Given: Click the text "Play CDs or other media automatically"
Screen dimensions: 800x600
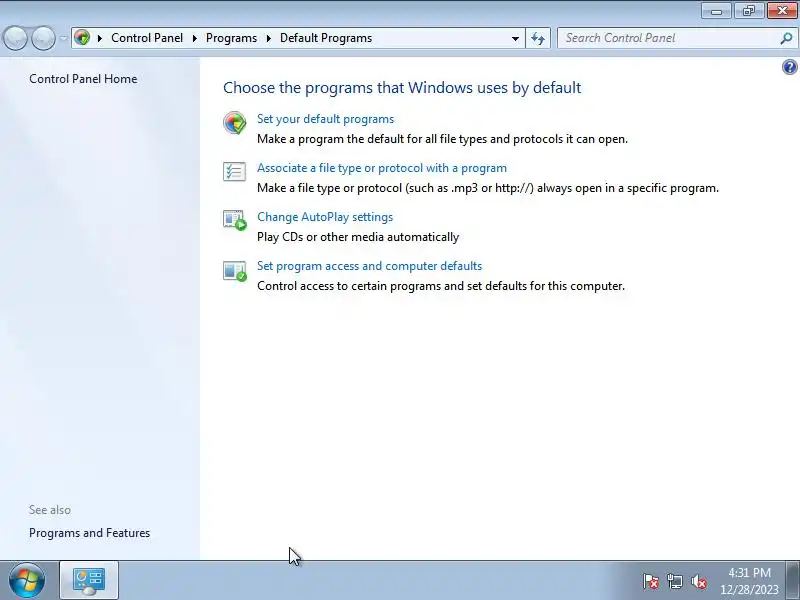Looking at the screenshot, I should click(x=358, y=237).
